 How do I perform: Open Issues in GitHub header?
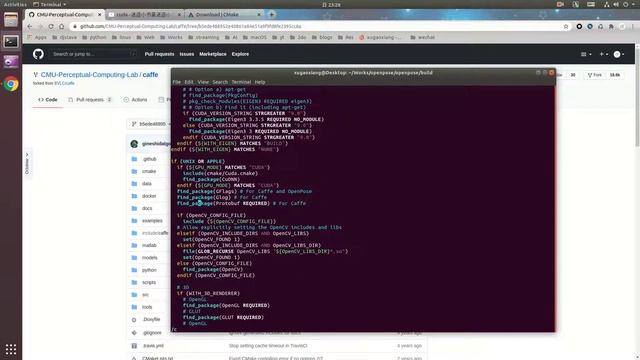[187, 54]
